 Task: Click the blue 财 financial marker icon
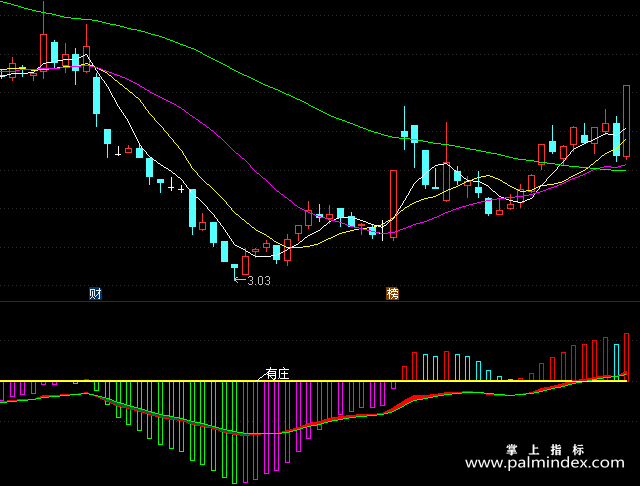95,293
